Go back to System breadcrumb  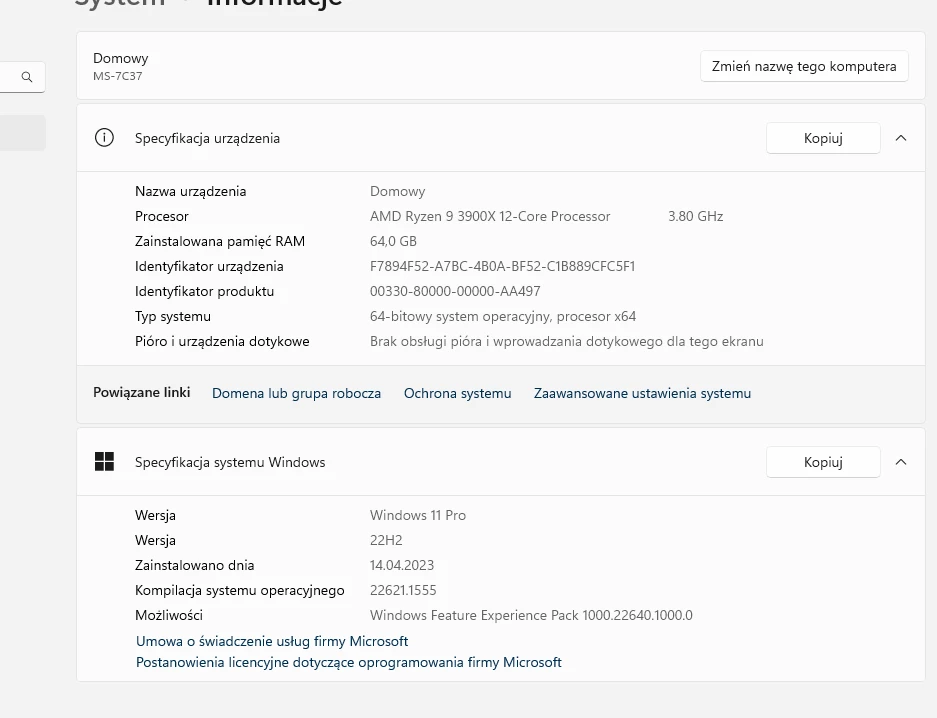pos(120,3)
